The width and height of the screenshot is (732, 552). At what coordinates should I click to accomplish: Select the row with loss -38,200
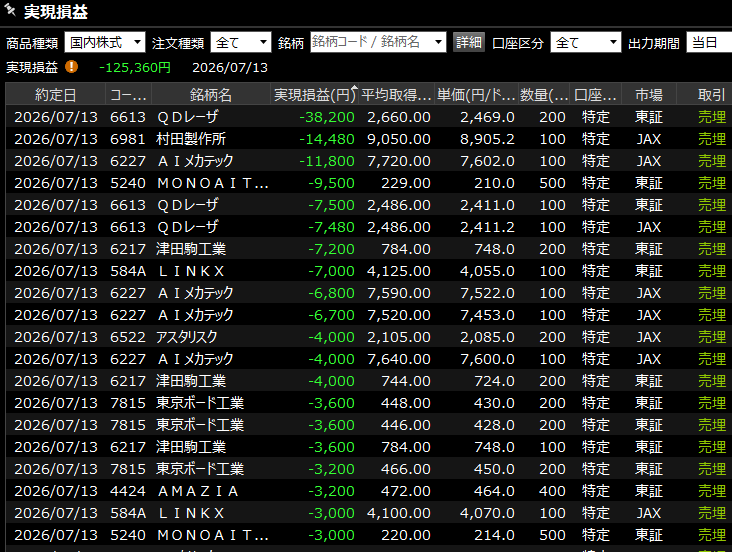(369, 117)
